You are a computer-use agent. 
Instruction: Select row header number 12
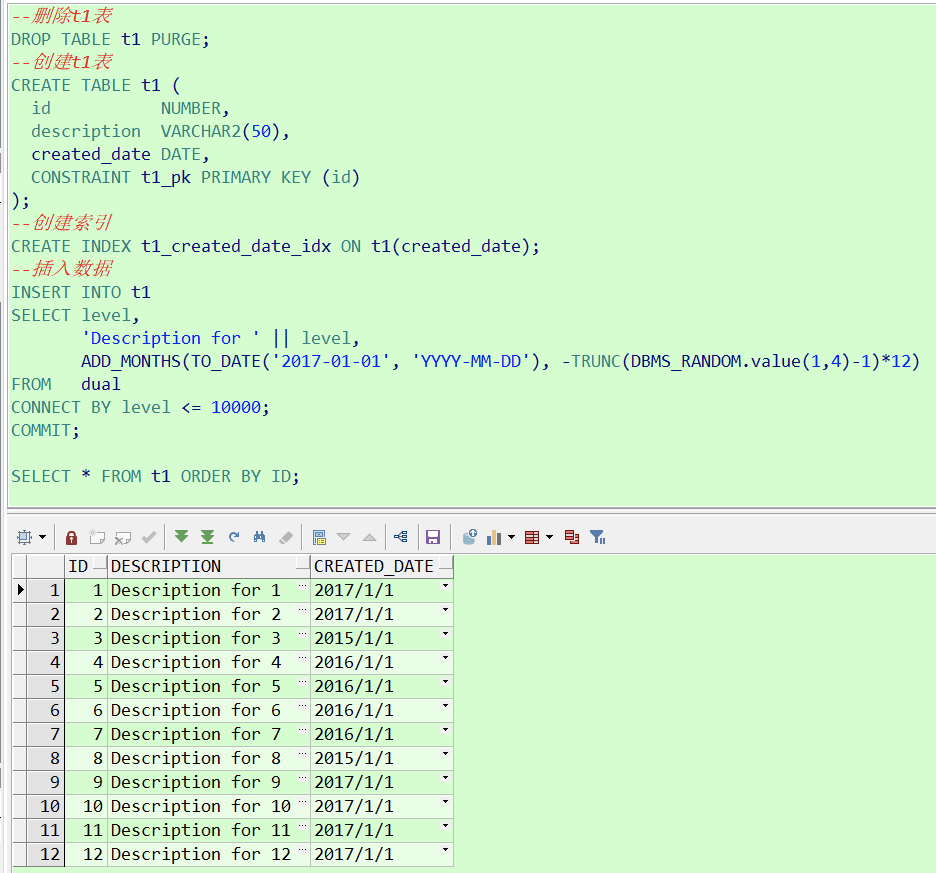pyautogui.click(x=45, y=854)
